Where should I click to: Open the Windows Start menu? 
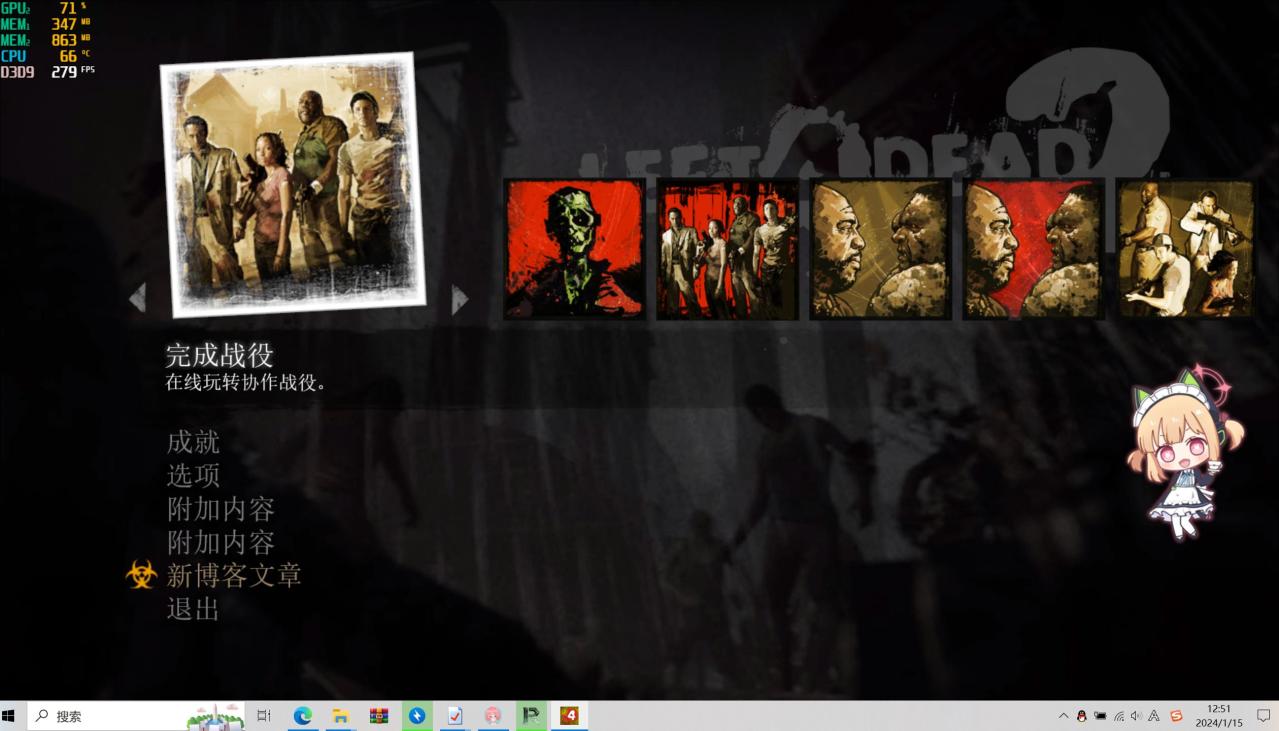(x=9, y=716)
